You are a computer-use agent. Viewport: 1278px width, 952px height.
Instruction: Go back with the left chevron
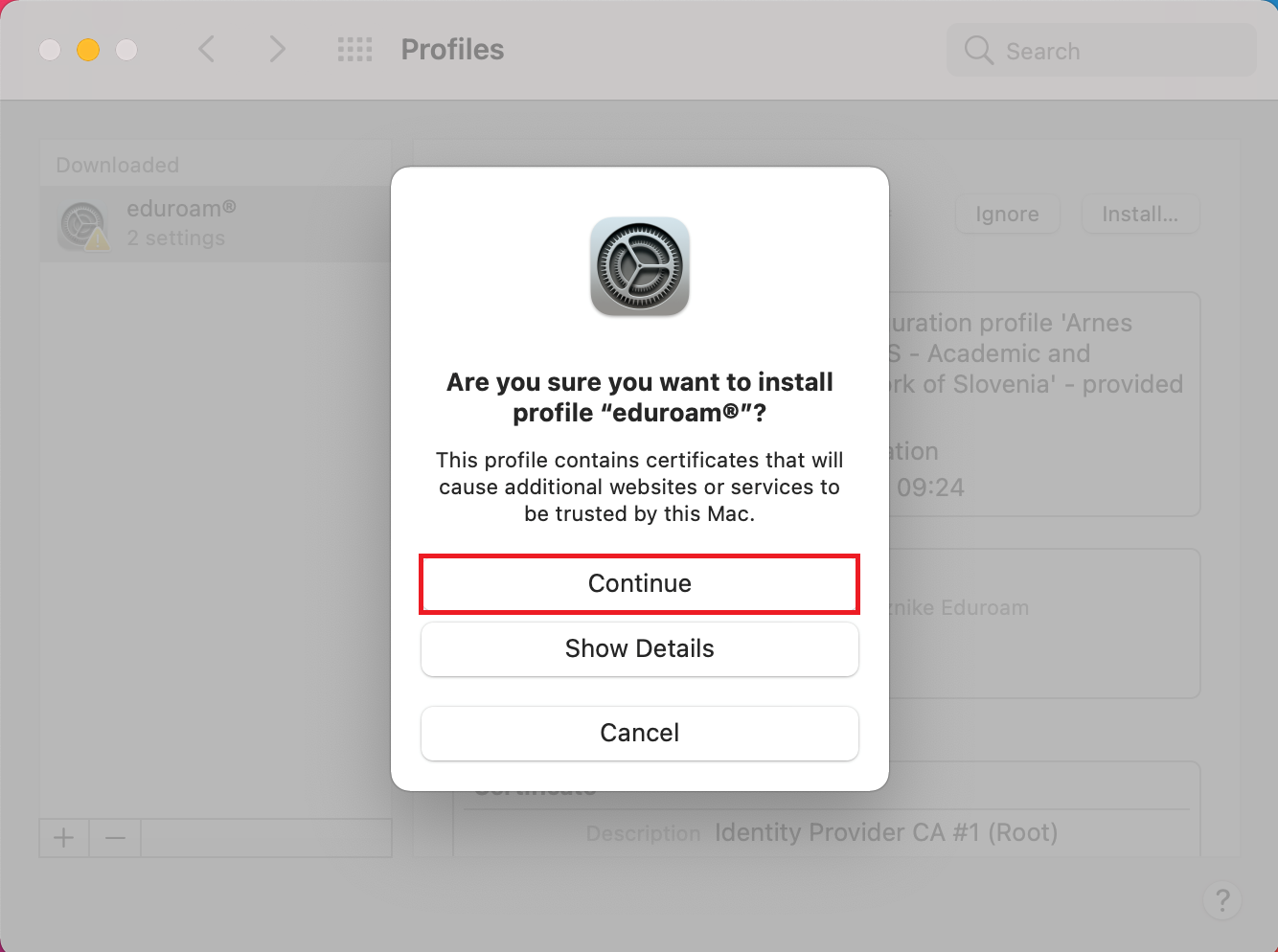coord(206,49)
